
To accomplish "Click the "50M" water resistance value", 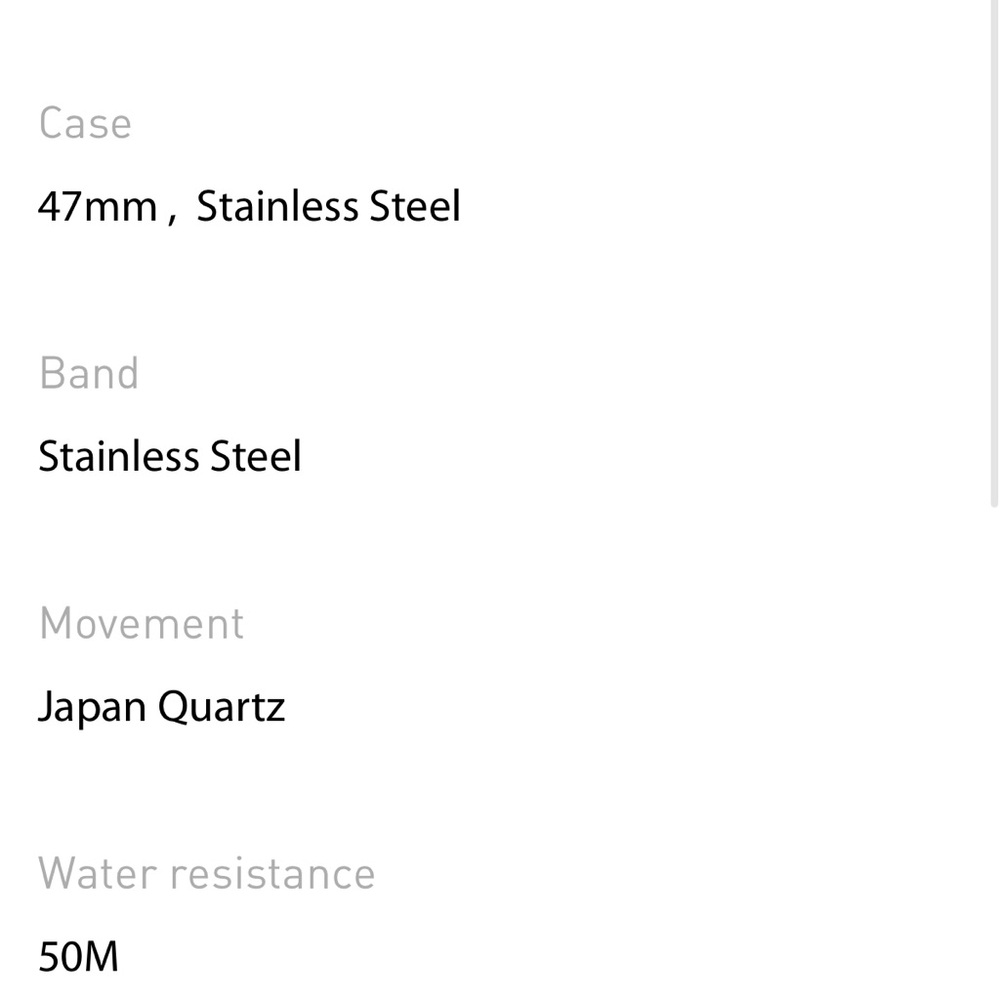I will tap(78, 957).
